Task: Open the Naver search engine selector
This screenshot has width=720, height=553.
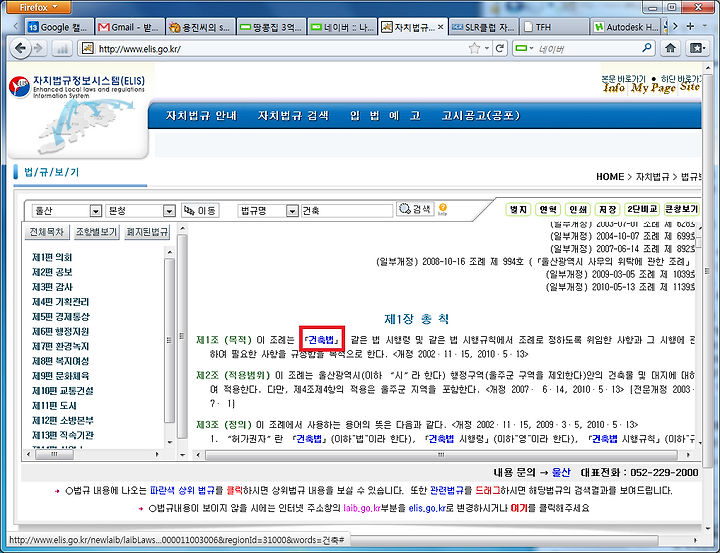Action: 524,48
